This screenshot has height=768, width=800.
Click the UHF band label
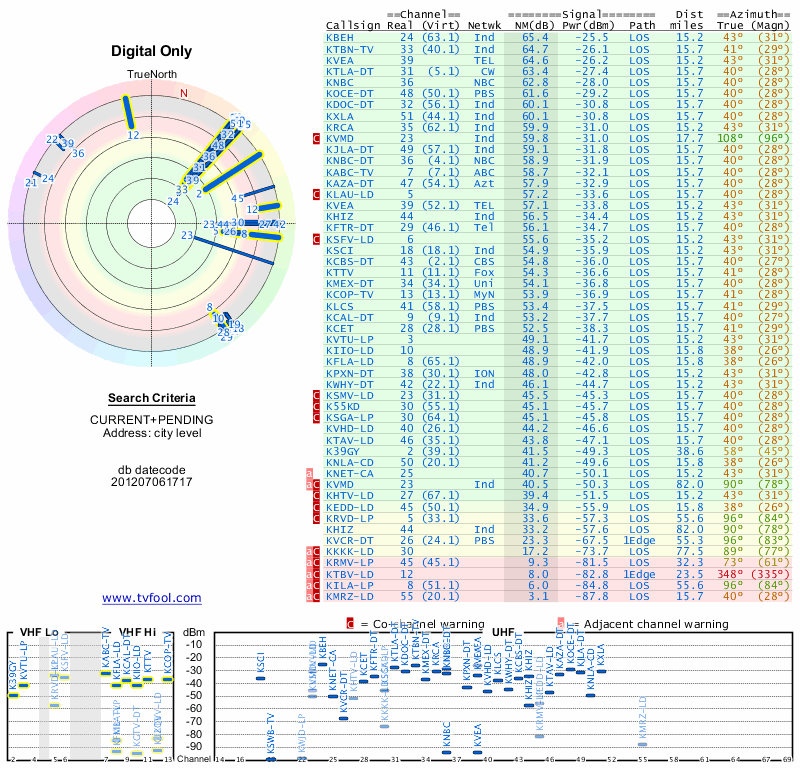tap(503, 632)
